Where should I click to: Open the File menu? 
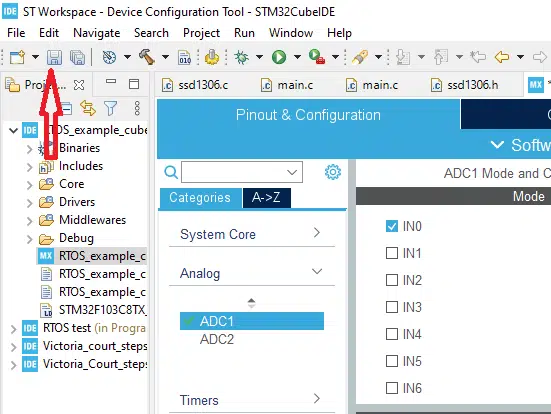16,33
